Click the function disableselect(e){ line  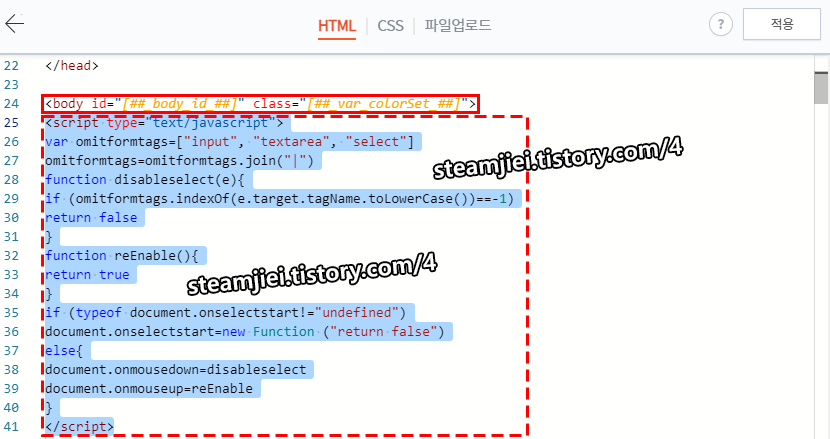coord(145,180)
